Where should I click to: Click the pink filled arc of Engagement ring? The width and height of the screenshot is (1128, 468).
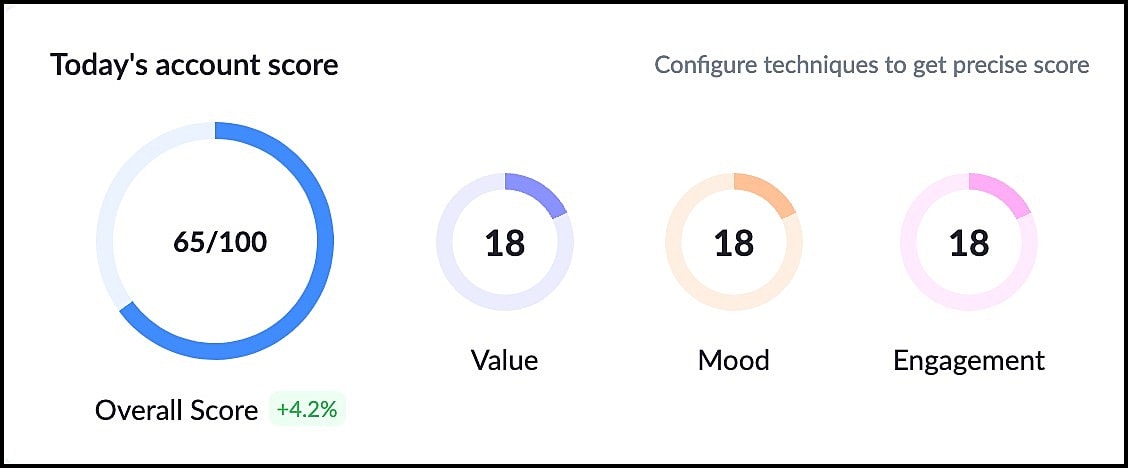click(x=1001, y=190)
